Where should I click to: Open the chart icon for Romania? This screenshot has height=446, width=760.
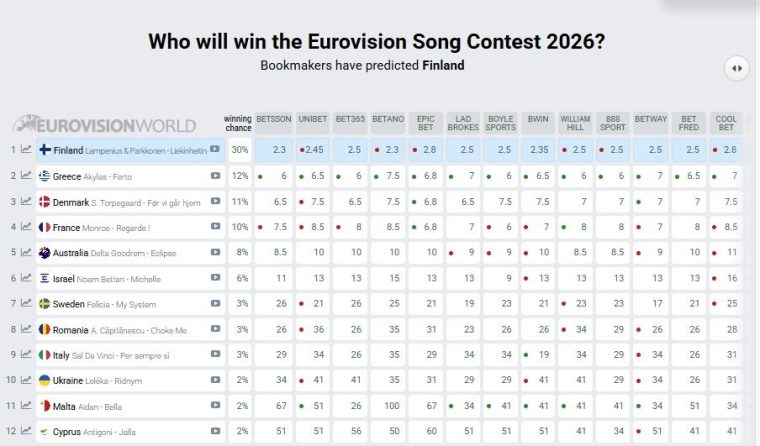27,329
